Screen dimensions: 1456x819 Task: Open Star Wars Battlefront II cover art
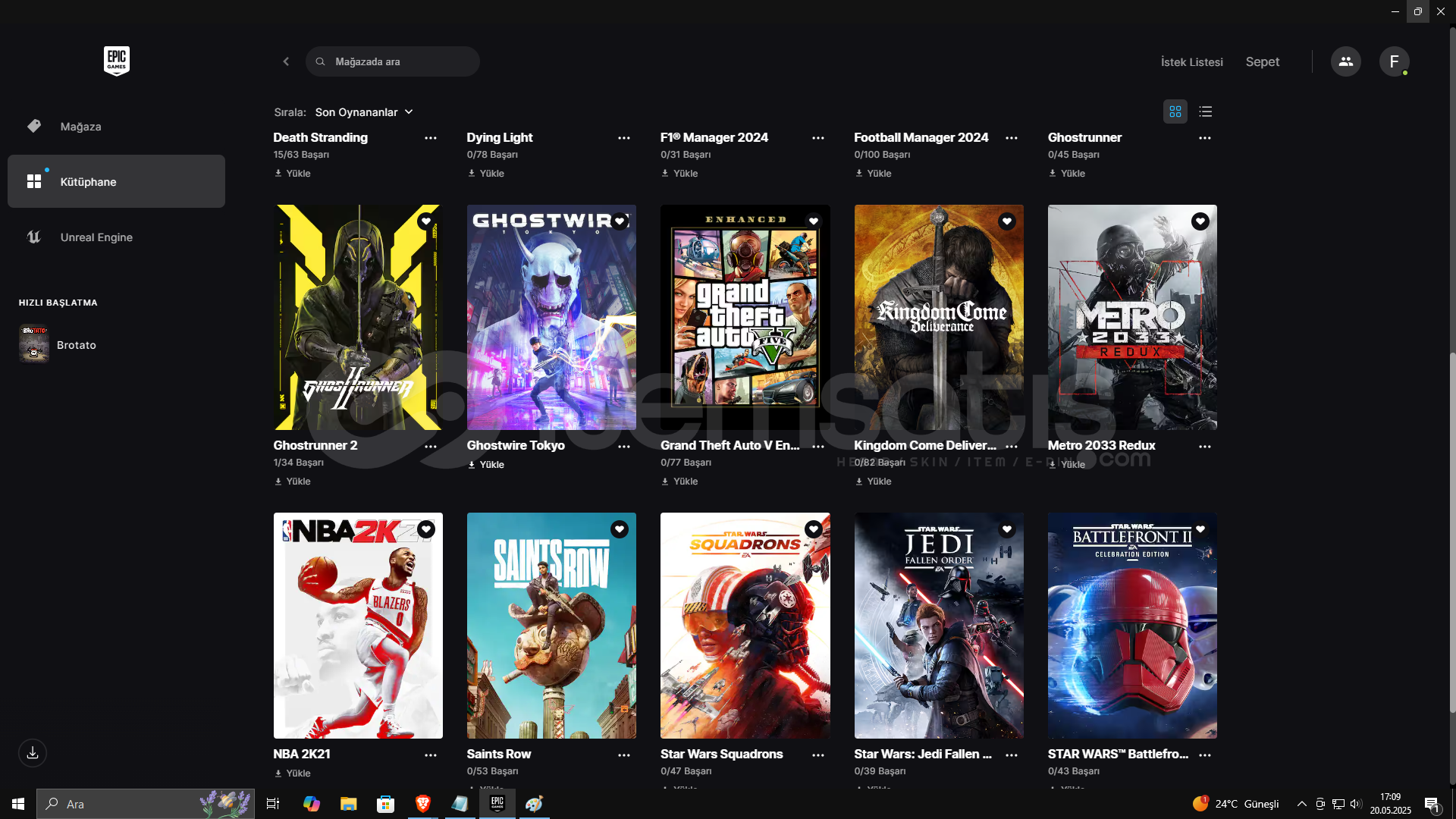(1132, 626)
